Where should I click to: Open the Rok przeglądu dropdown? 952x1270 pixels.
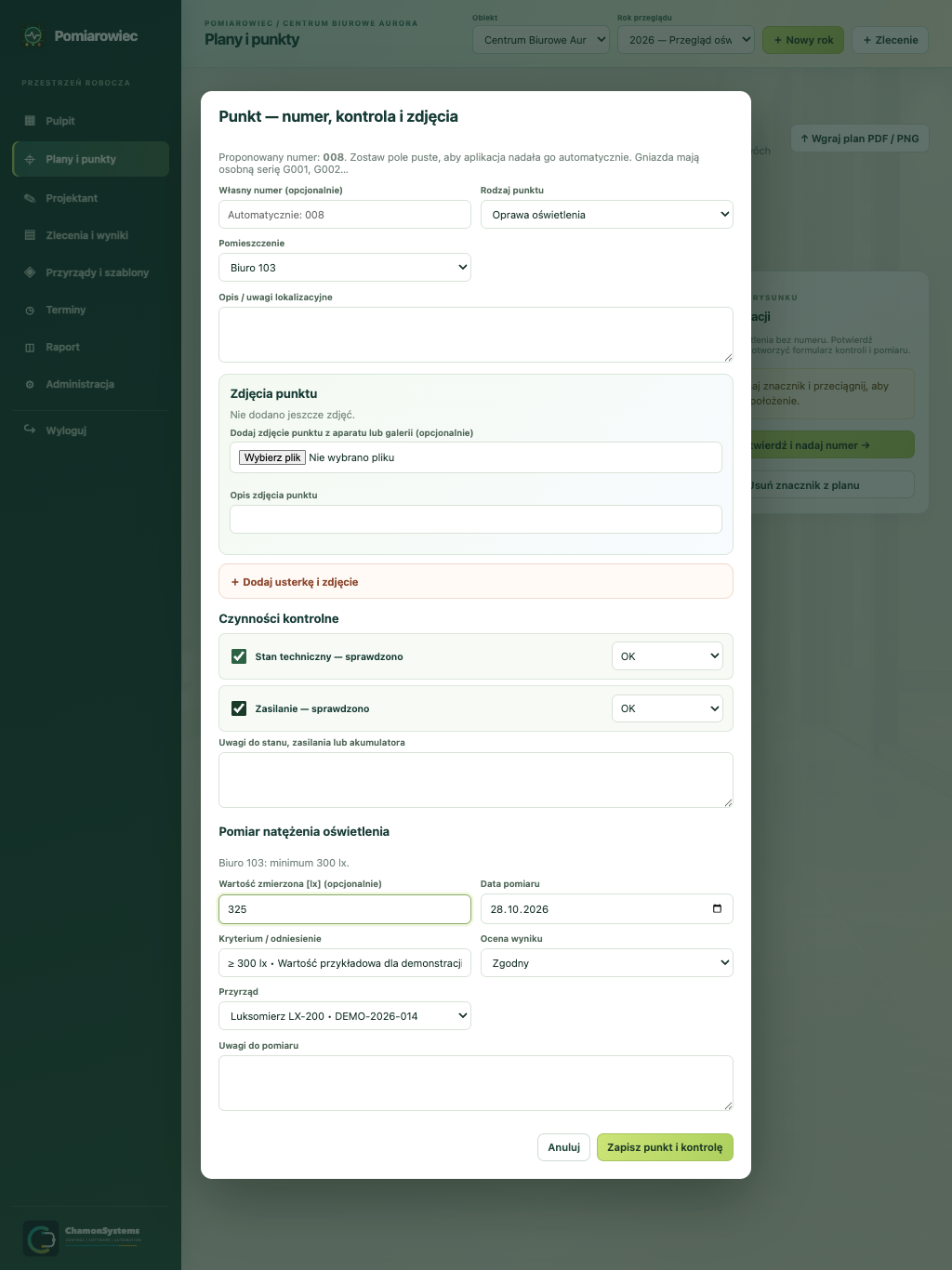coord(686,40)
